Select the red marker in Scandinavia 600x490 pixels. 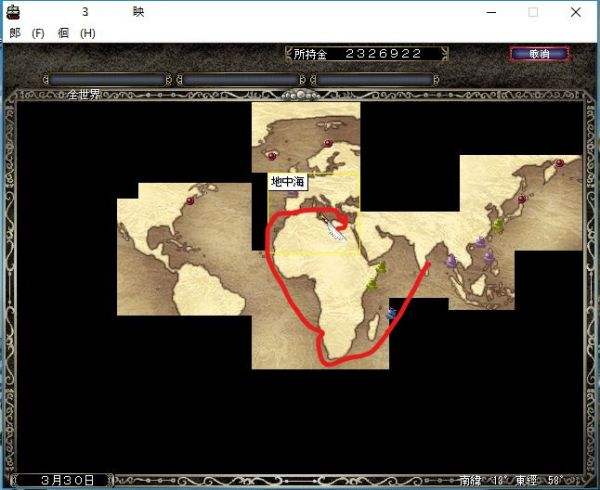point(327,143)
